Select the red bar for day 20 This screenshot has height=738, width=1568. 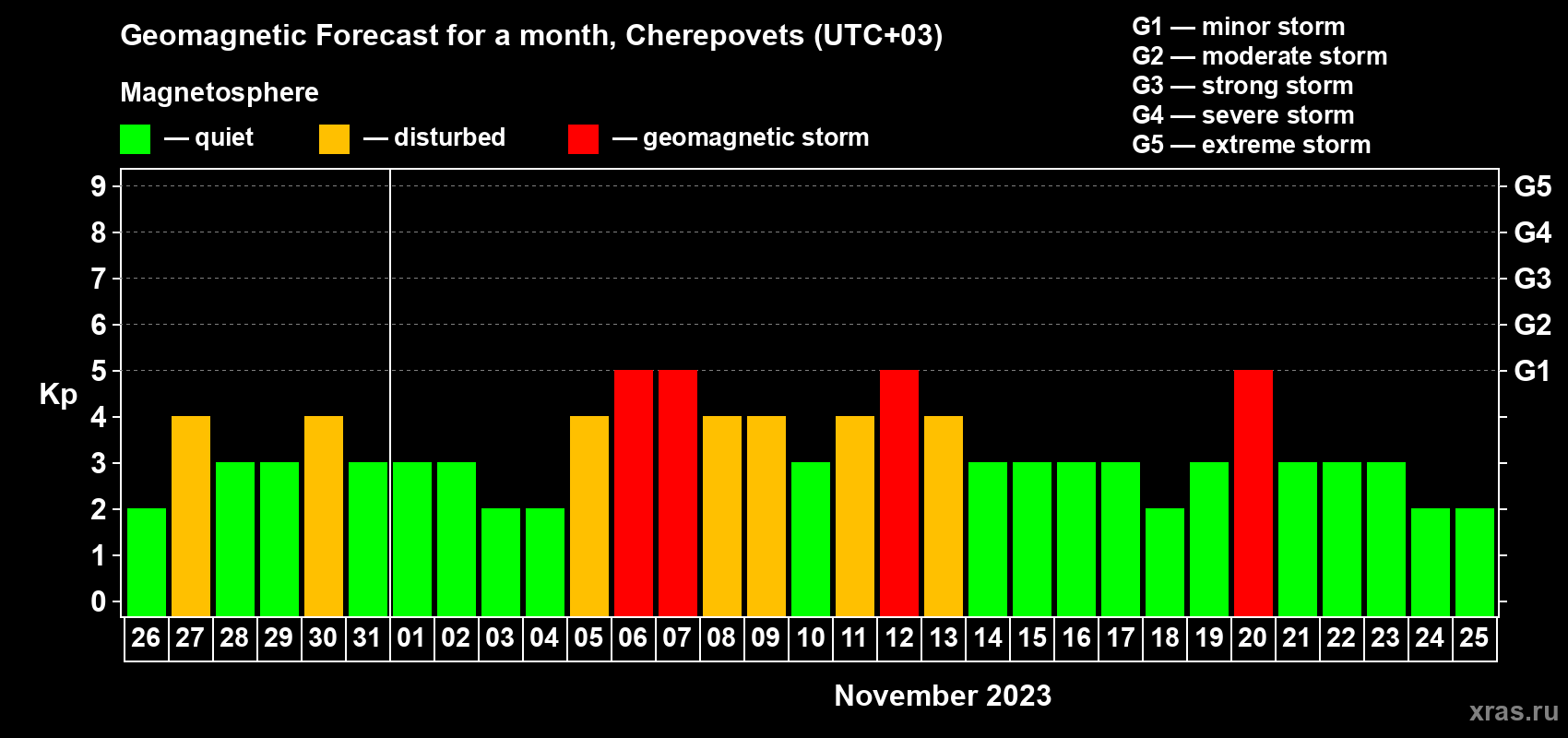click(1253, 493)
